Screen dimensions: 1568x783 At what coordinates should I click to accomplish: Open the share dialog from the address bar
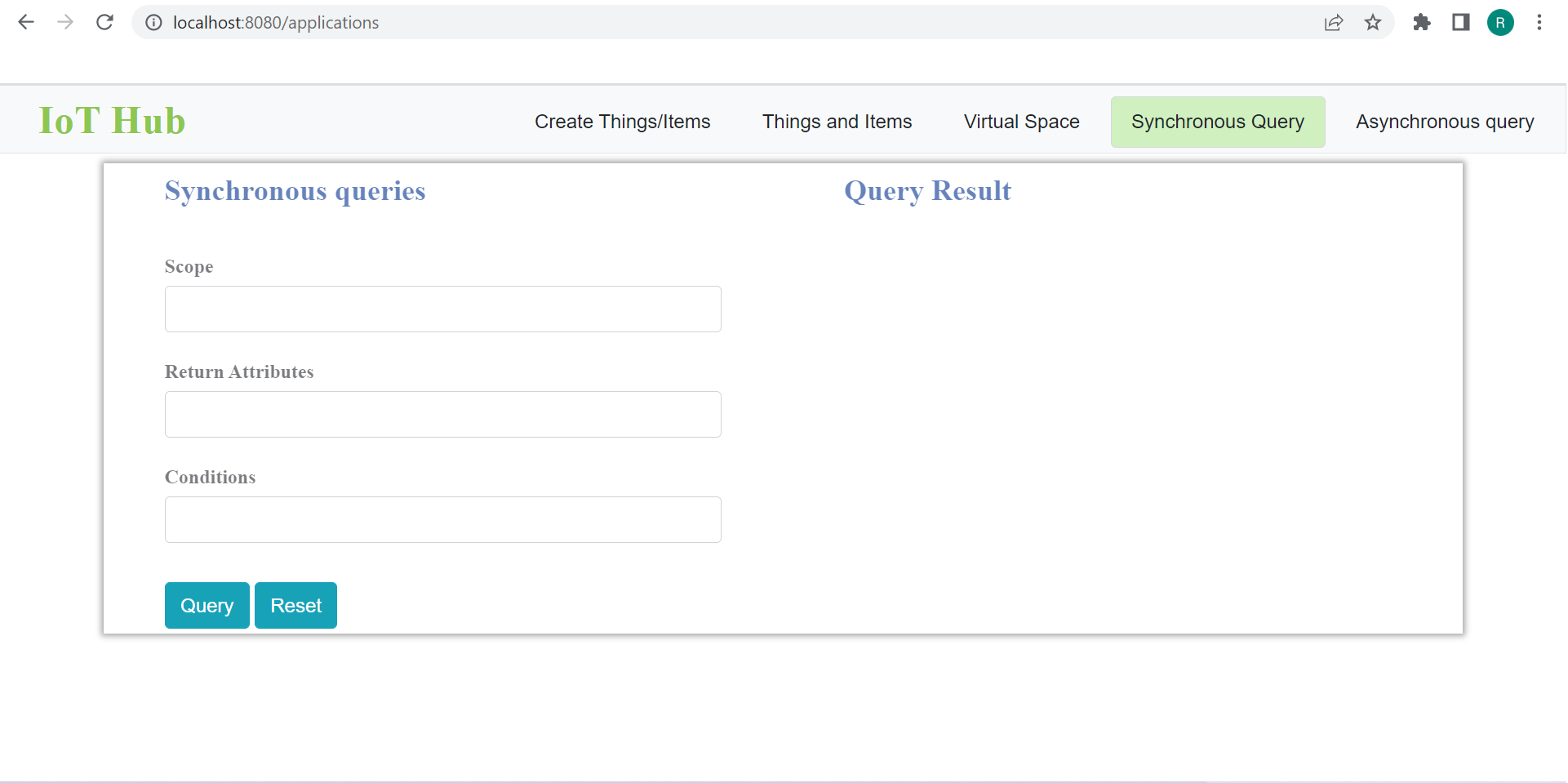1334,23
